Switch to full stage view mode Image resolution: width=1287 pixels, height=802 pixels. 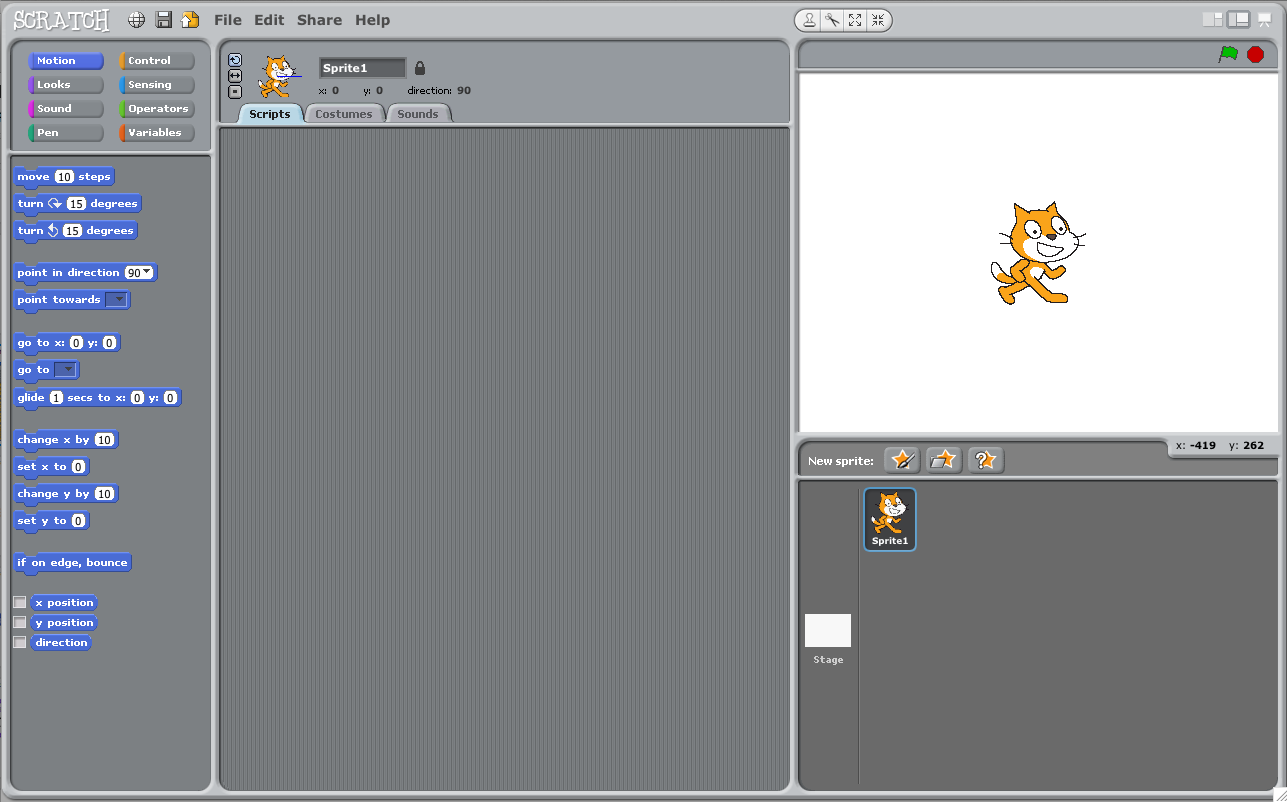[x=1239, y=19]
